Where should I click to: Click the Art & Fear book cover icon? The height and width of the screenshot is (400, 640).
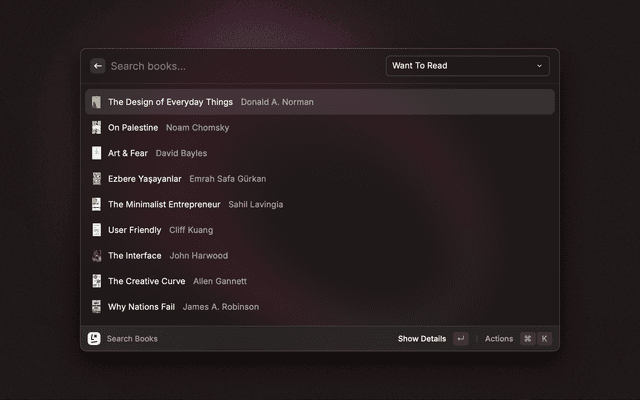point(96,154)
